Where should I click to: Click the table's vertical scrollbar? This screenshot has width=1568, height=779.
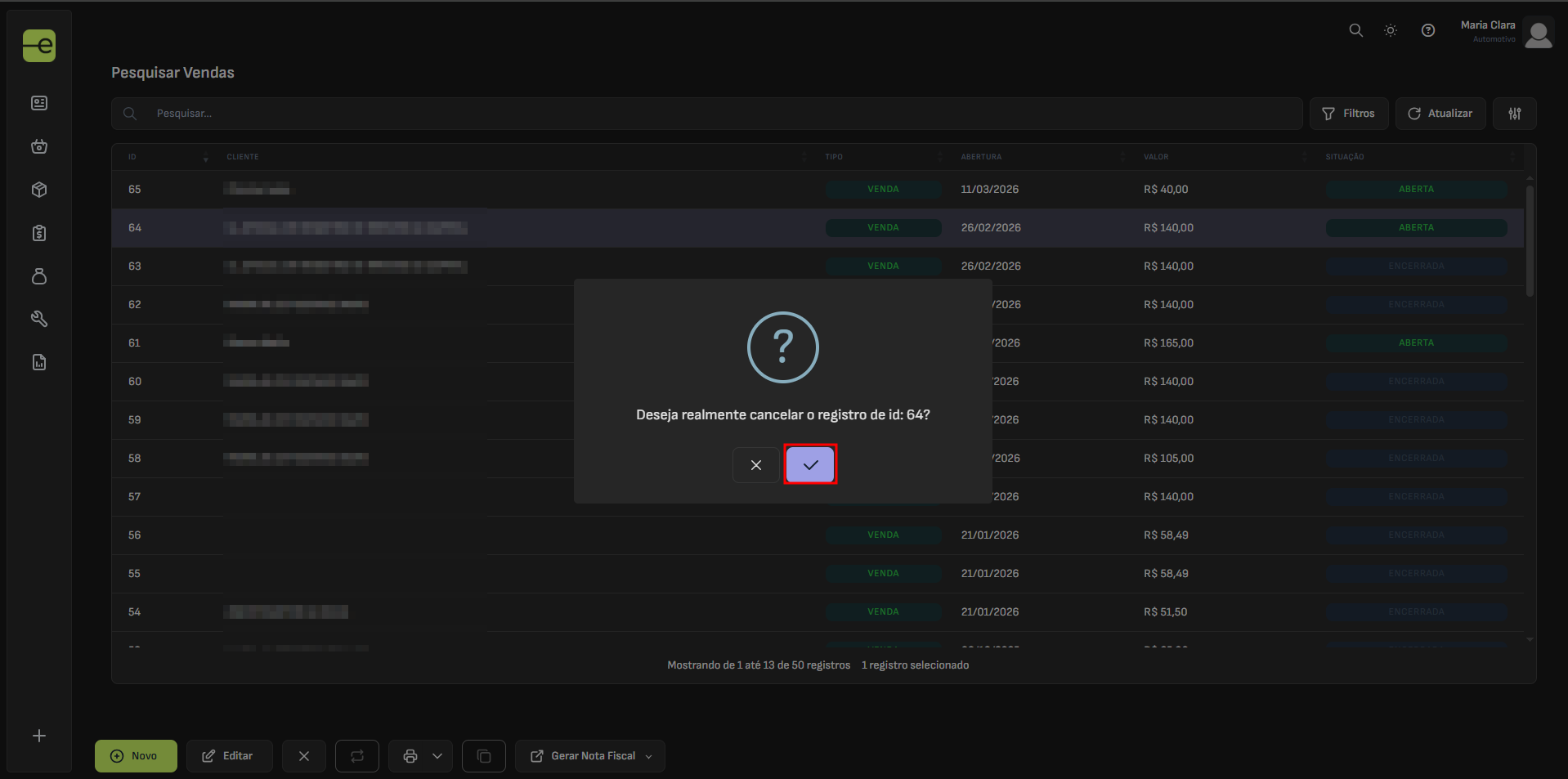click(1529, 241)
